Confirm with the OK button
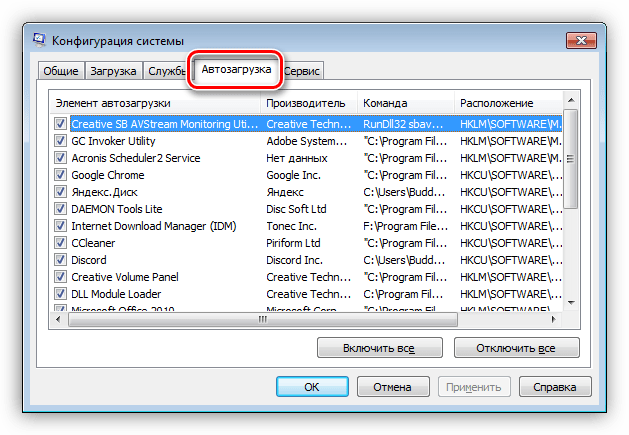Screen dimensions: 629x435 (x=312, y=387)
